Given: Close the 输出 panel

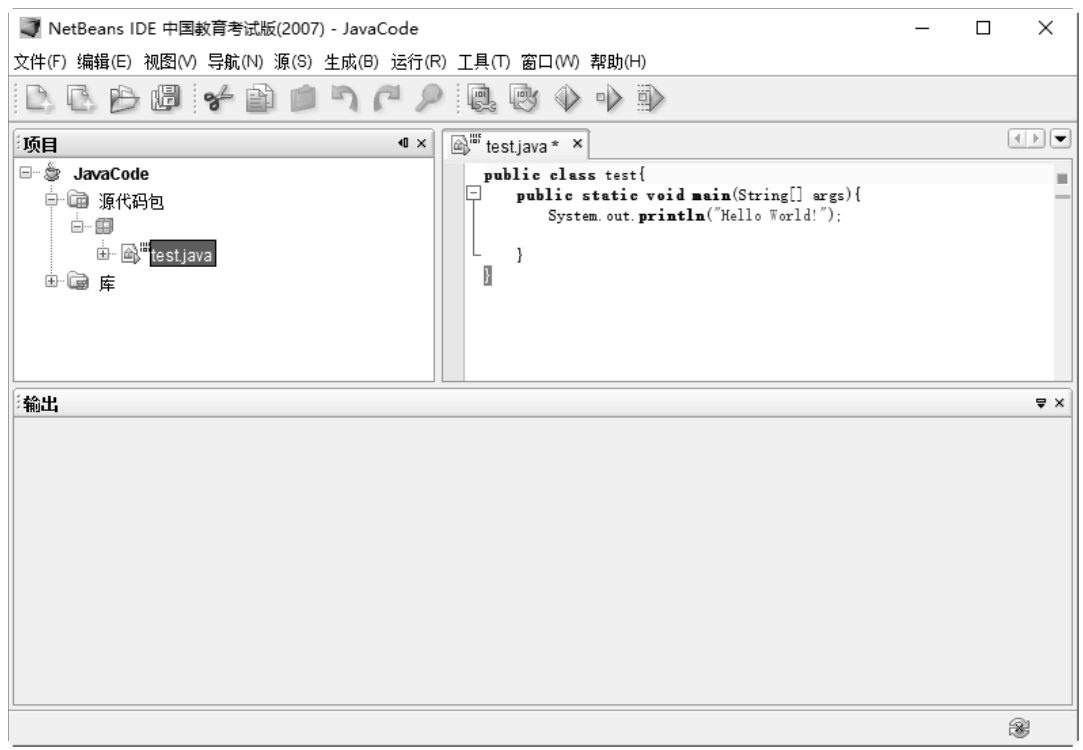Looking at the screenshot, I should pyautogui.click(x=1060, y=403).
